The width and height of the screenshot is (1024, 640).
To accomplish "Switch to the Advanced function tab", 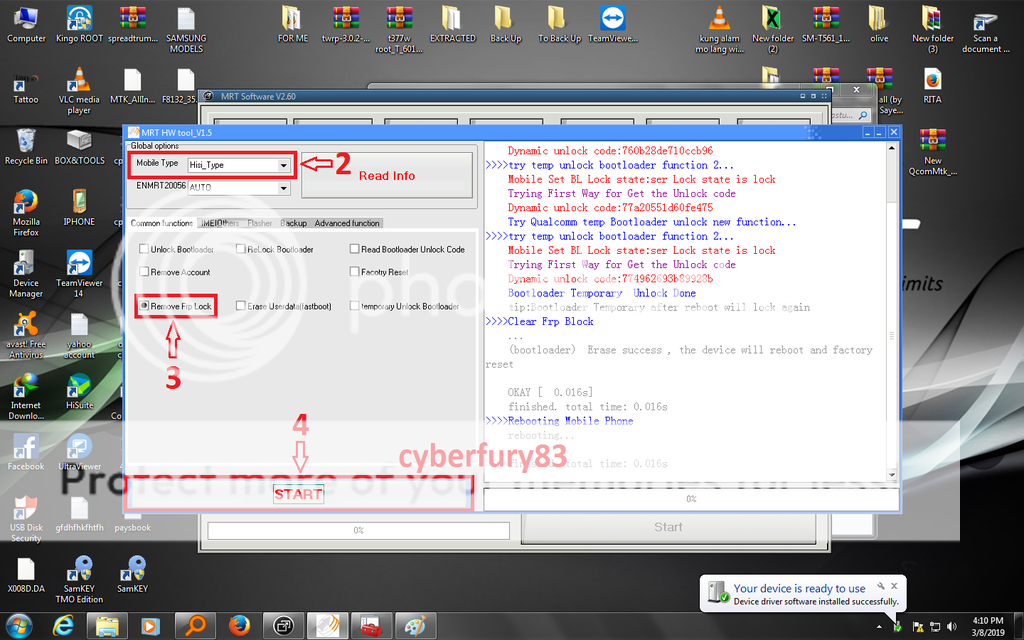I will [346, 223].
